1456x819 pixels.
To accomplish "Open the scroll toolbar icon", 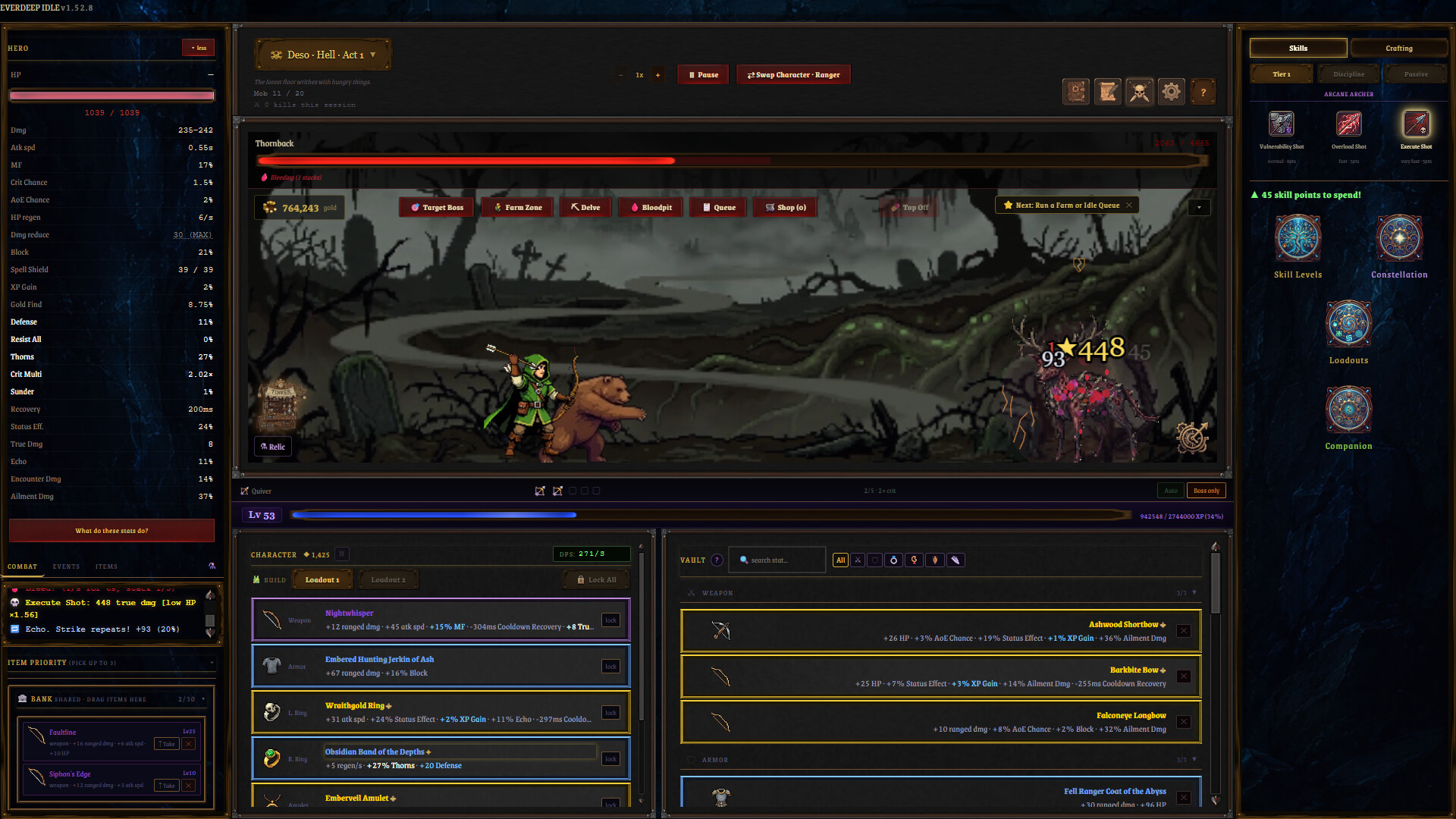I will pyautogui.click(x=1107, y=92).
